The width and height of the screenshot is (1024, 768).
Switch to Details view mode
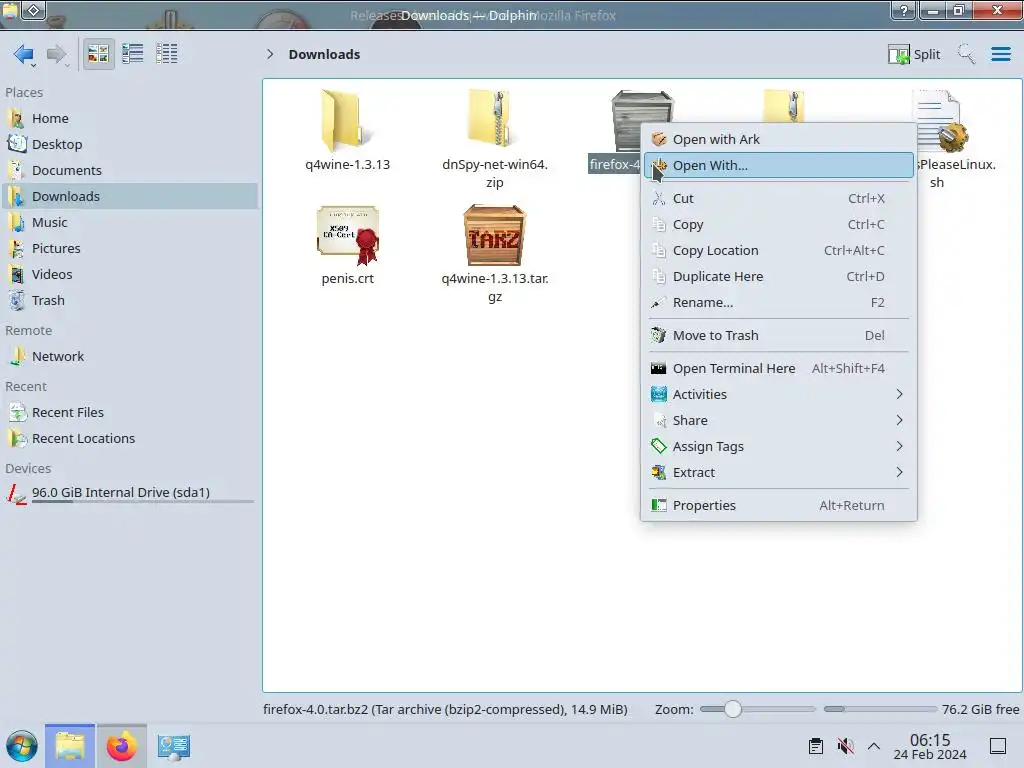(167, 54)
